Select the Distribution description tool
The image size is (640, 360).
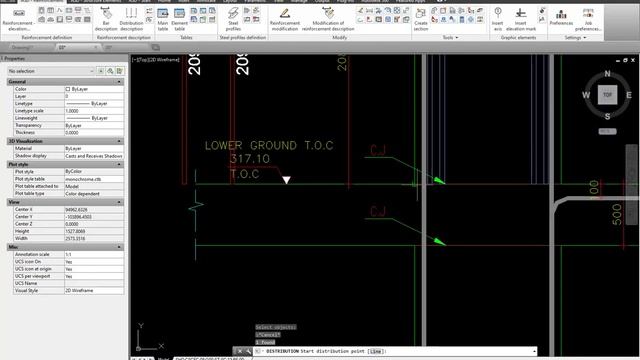[131, 19]
